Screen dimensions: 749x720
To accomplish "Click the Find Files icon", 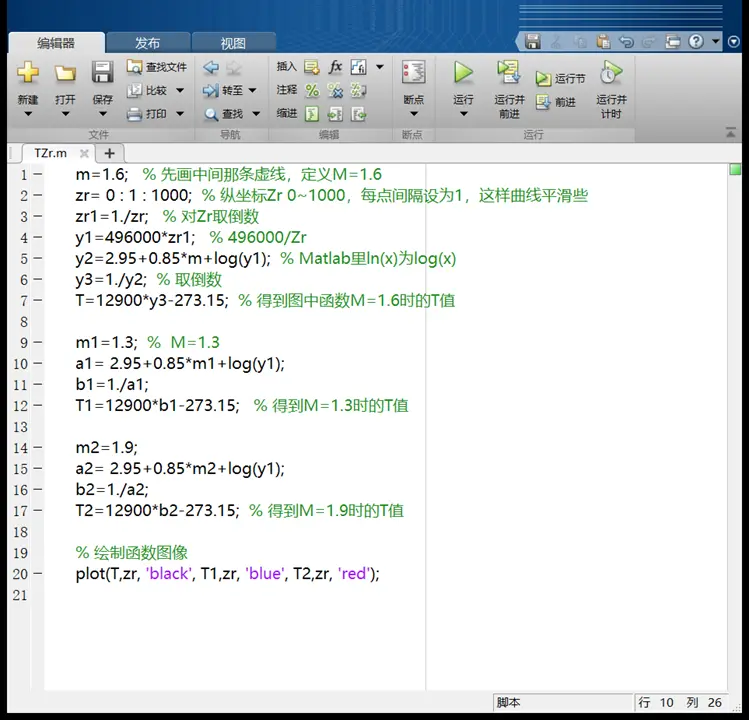I will tap(134, 67).
